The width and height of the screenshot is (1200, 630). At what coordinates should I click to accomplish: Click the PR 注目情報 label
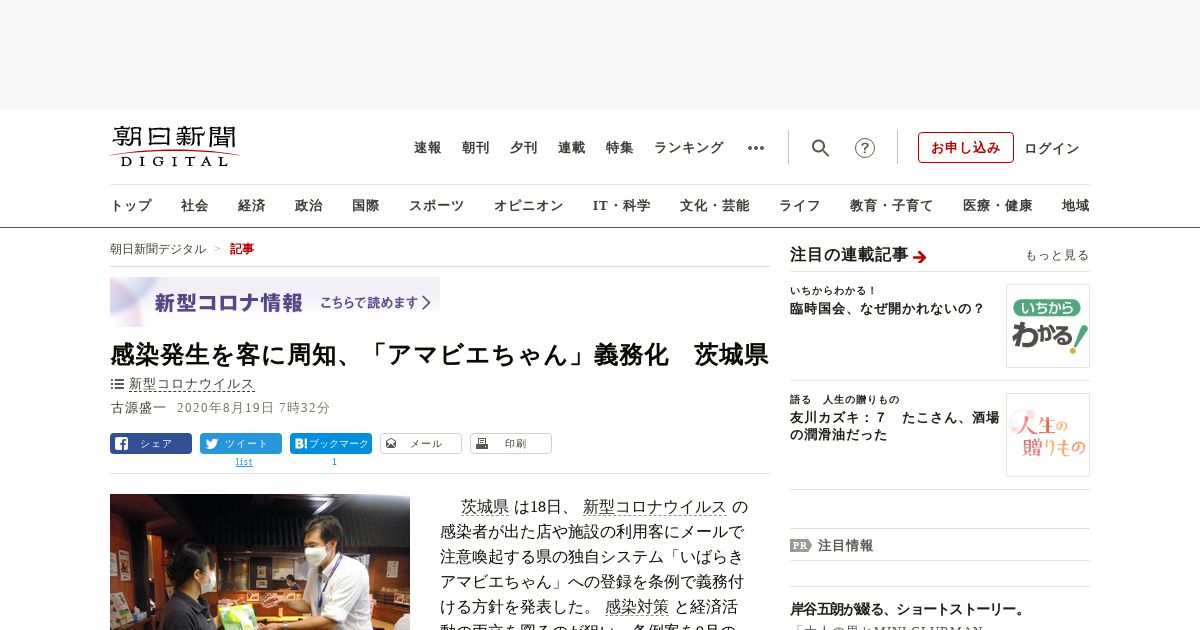[x=832, y=546]
